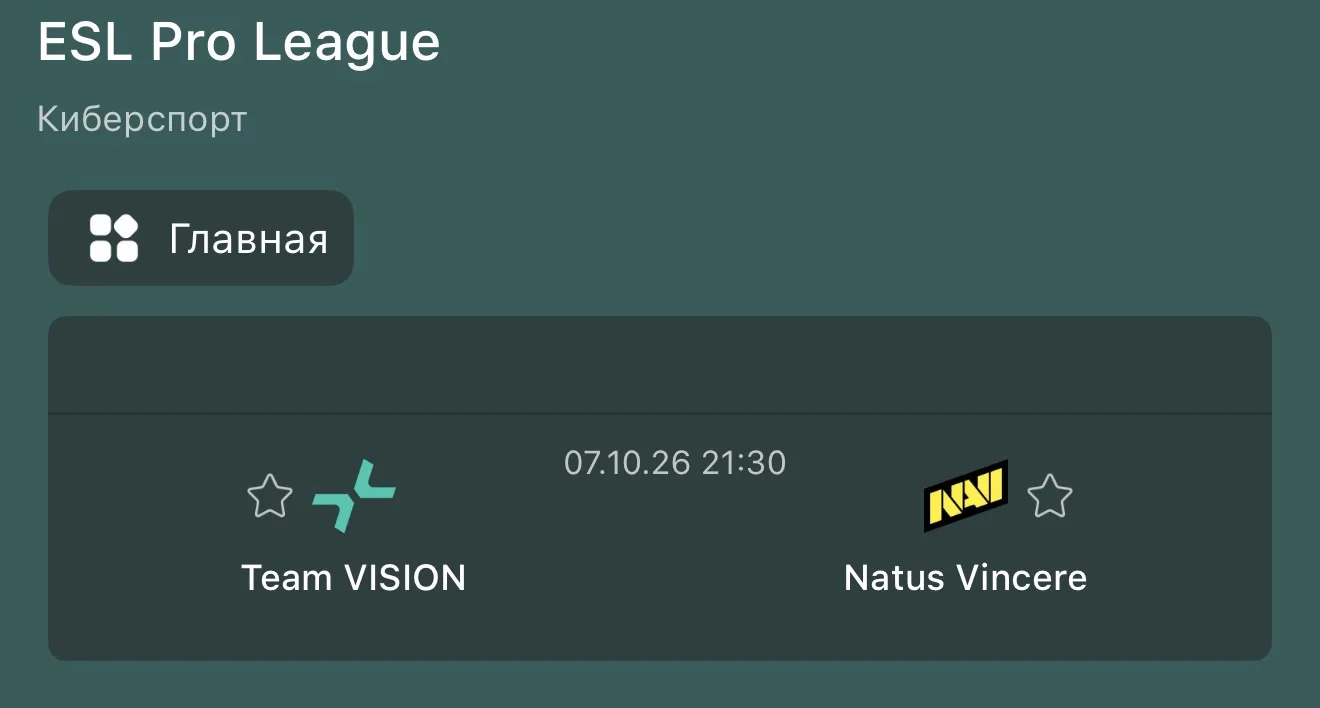Open the ESL Pro League heading
The image size is (1320, 708).
tap(239, 43)
